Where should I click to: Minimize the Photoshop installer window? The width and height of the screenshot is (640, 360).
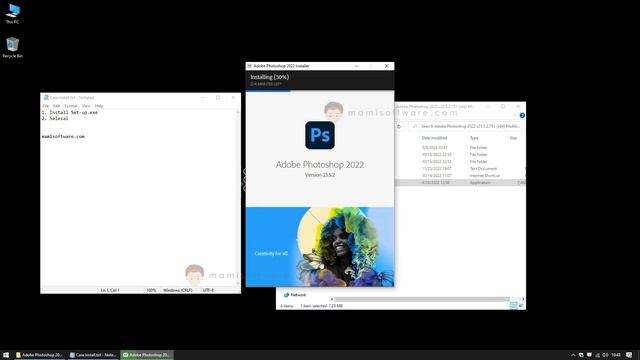356,66
